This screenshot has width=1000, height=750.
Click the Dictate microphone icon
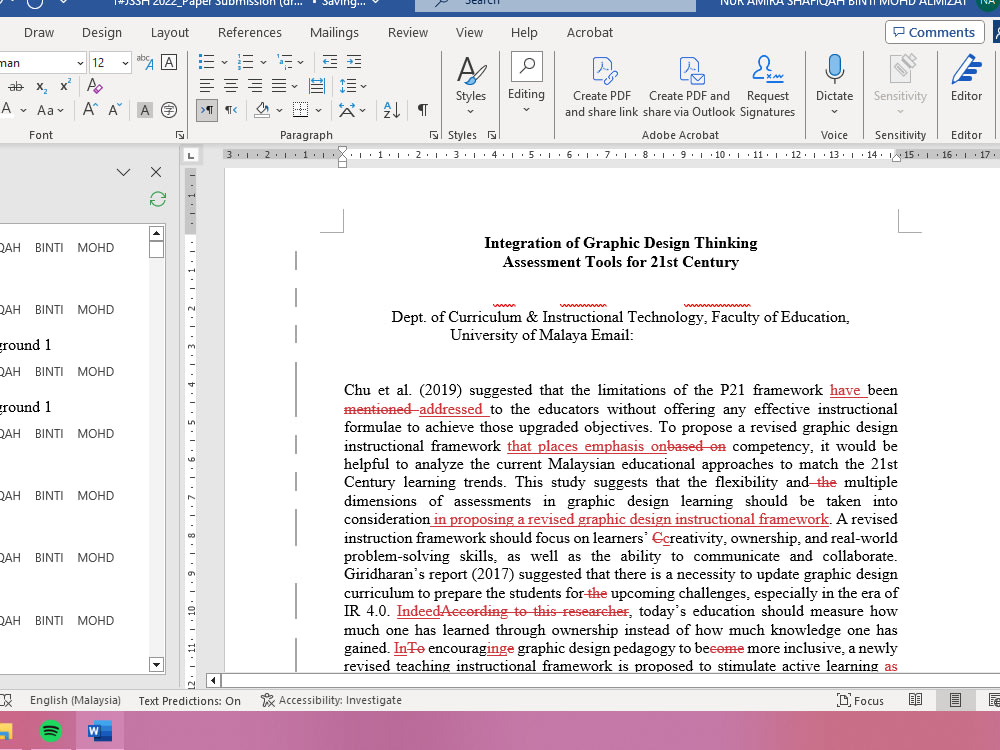coord(834,69)
